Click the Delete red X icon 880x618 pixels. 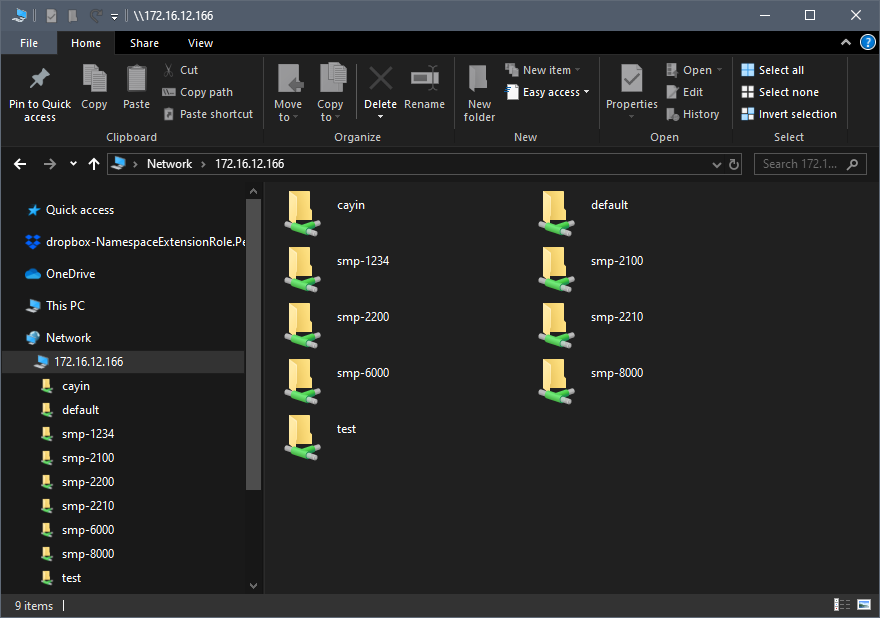pos(381,79)
